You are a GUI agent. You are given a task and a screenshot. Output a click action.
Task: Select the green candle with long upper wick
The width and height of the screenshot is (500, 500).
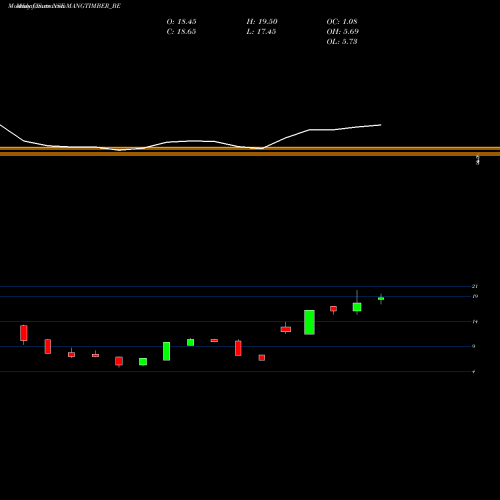coord(357,307)
